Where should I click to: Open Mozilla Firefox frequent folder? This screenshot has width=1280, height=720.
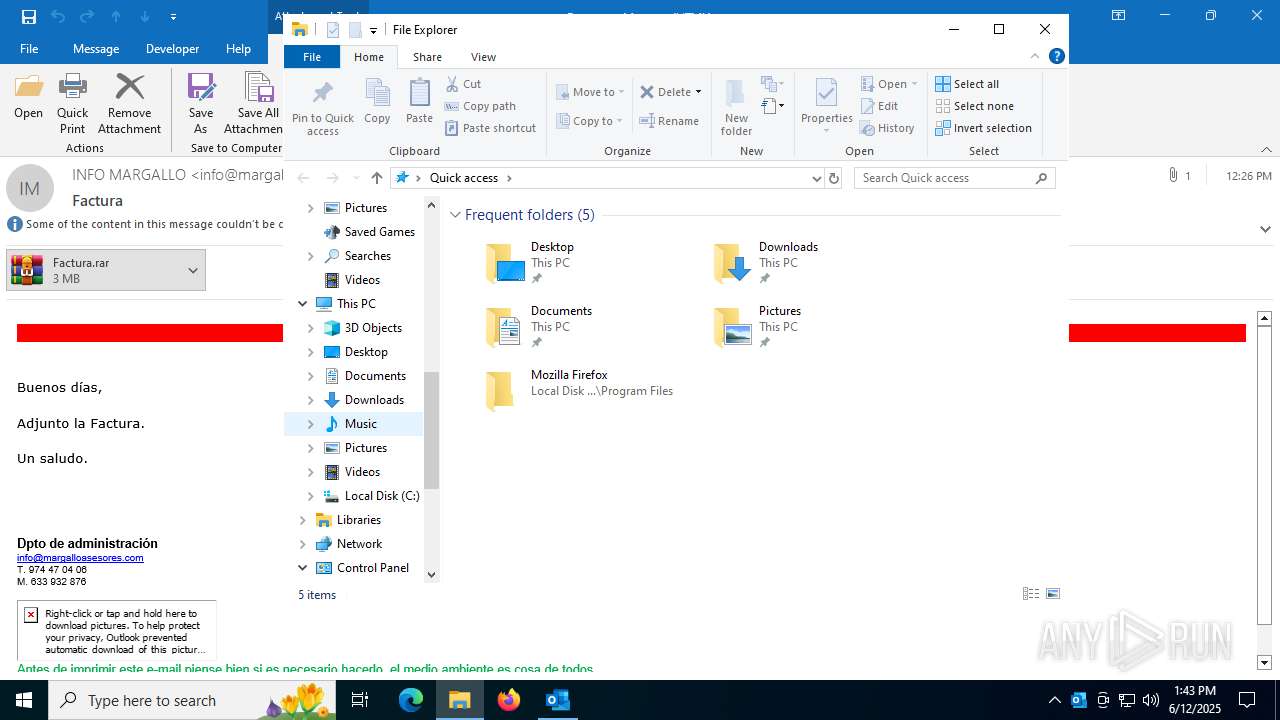pos(579,391)
